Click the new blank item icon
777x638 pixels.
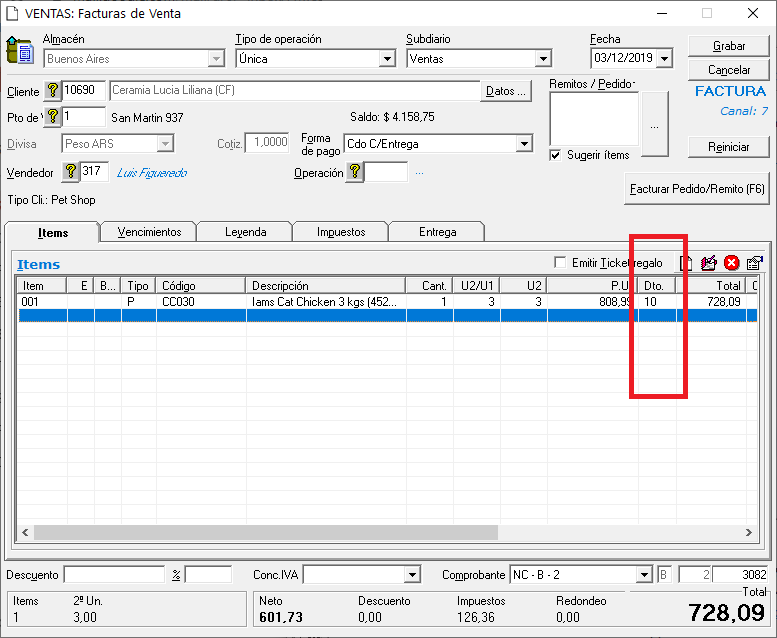[x=687, y=263]
